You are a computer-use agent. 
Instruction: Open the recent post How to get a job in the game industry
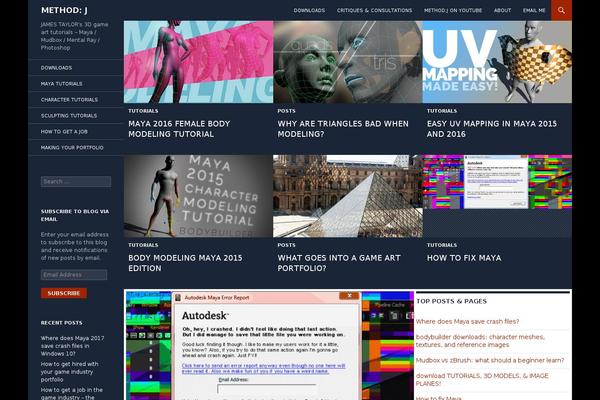click(72, 393)
